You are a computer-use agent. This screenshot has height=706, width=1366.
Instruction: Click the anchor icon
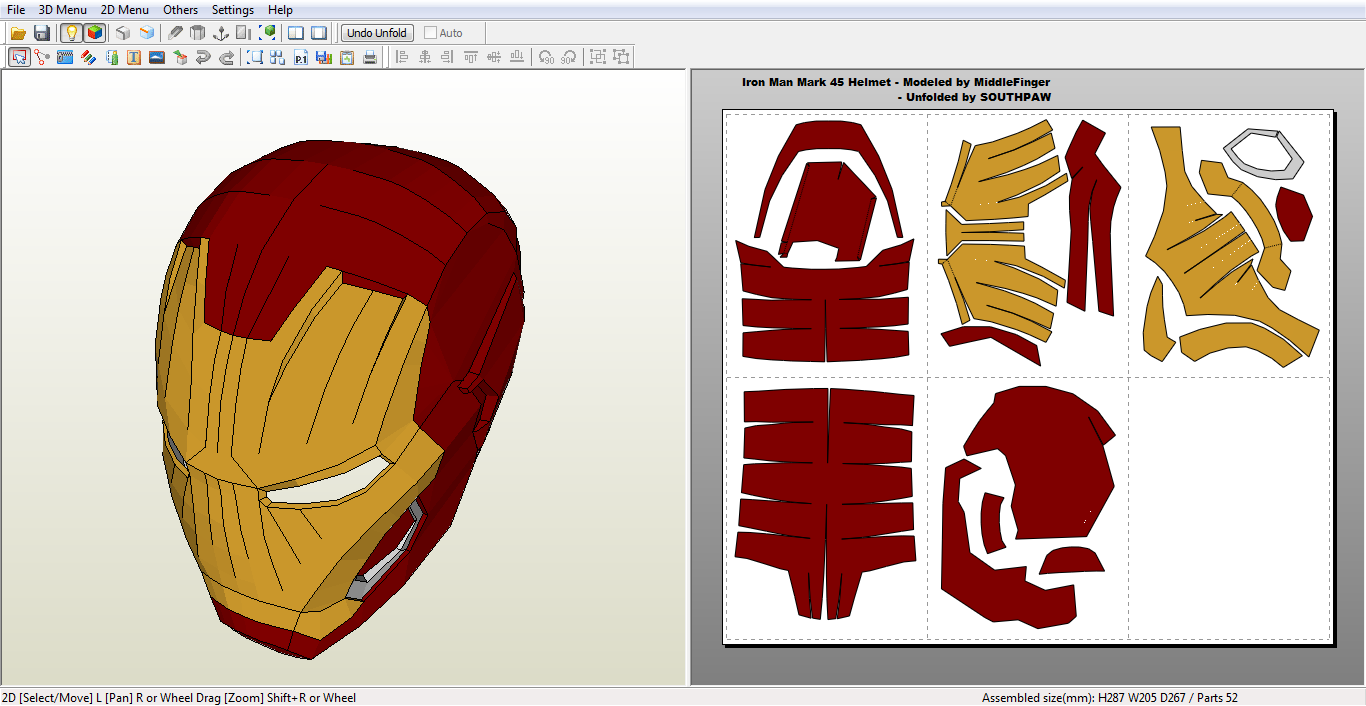(x=221, y=33)
